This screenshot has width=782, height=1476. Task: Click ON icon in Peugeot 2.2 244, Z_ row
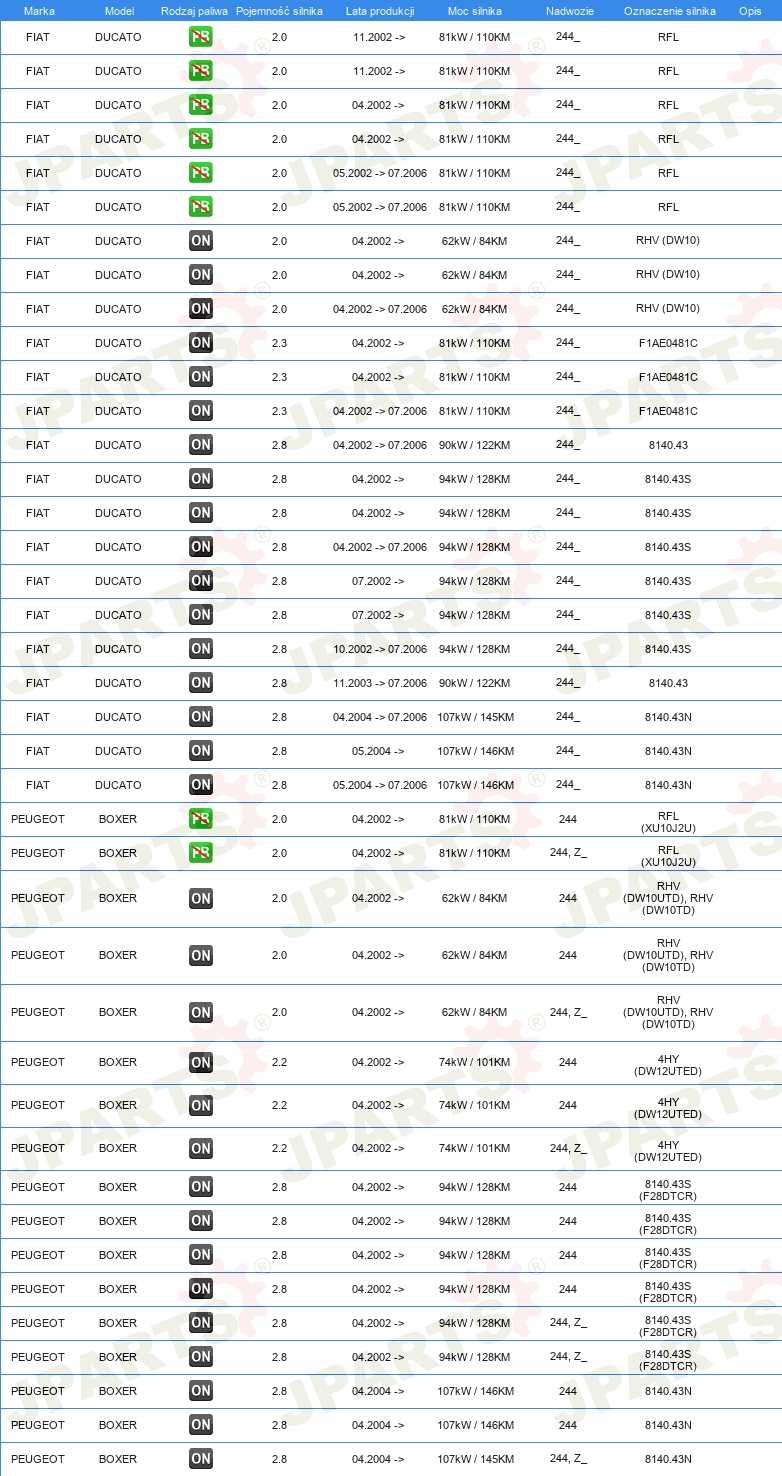click(201, 1149)
